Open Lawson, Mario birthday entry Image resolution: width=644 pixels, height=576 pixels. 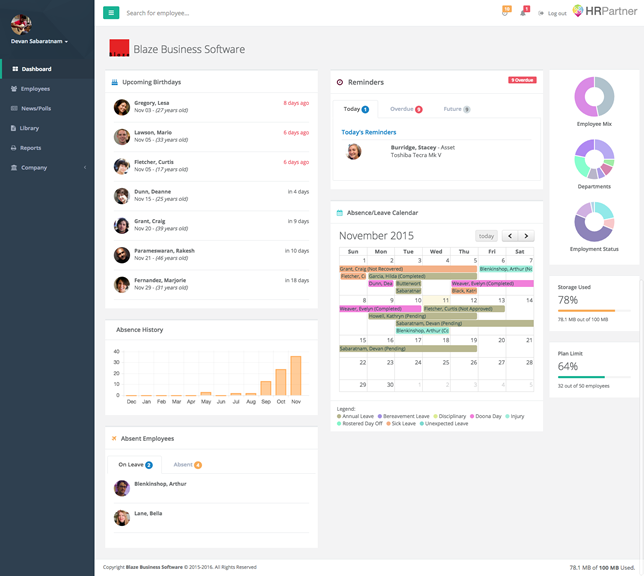211,137
